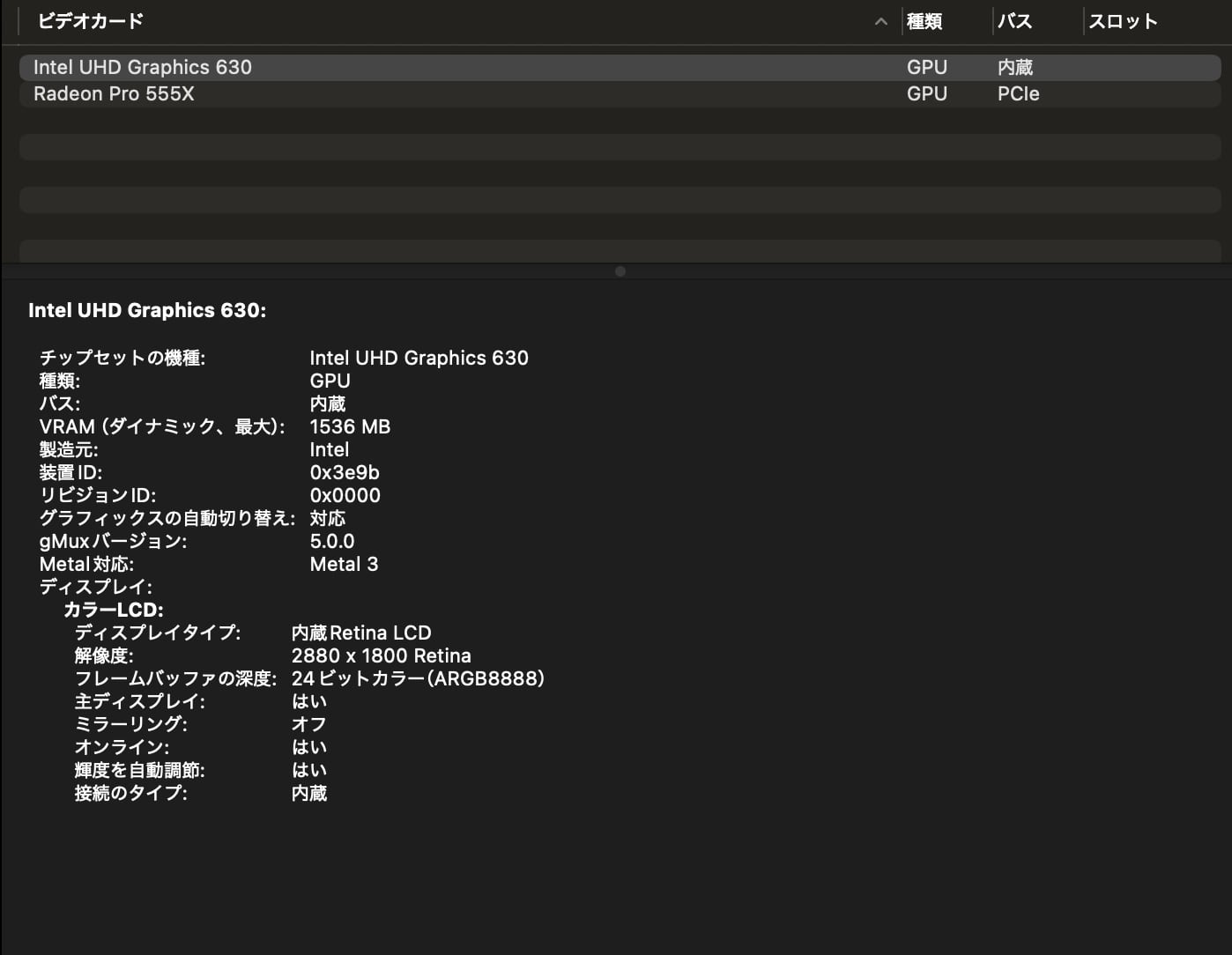The image size is (1232, 955).
Task: Click the device ID value 0x3e9b
Action: pyautogui.click(x=345, y=472)
